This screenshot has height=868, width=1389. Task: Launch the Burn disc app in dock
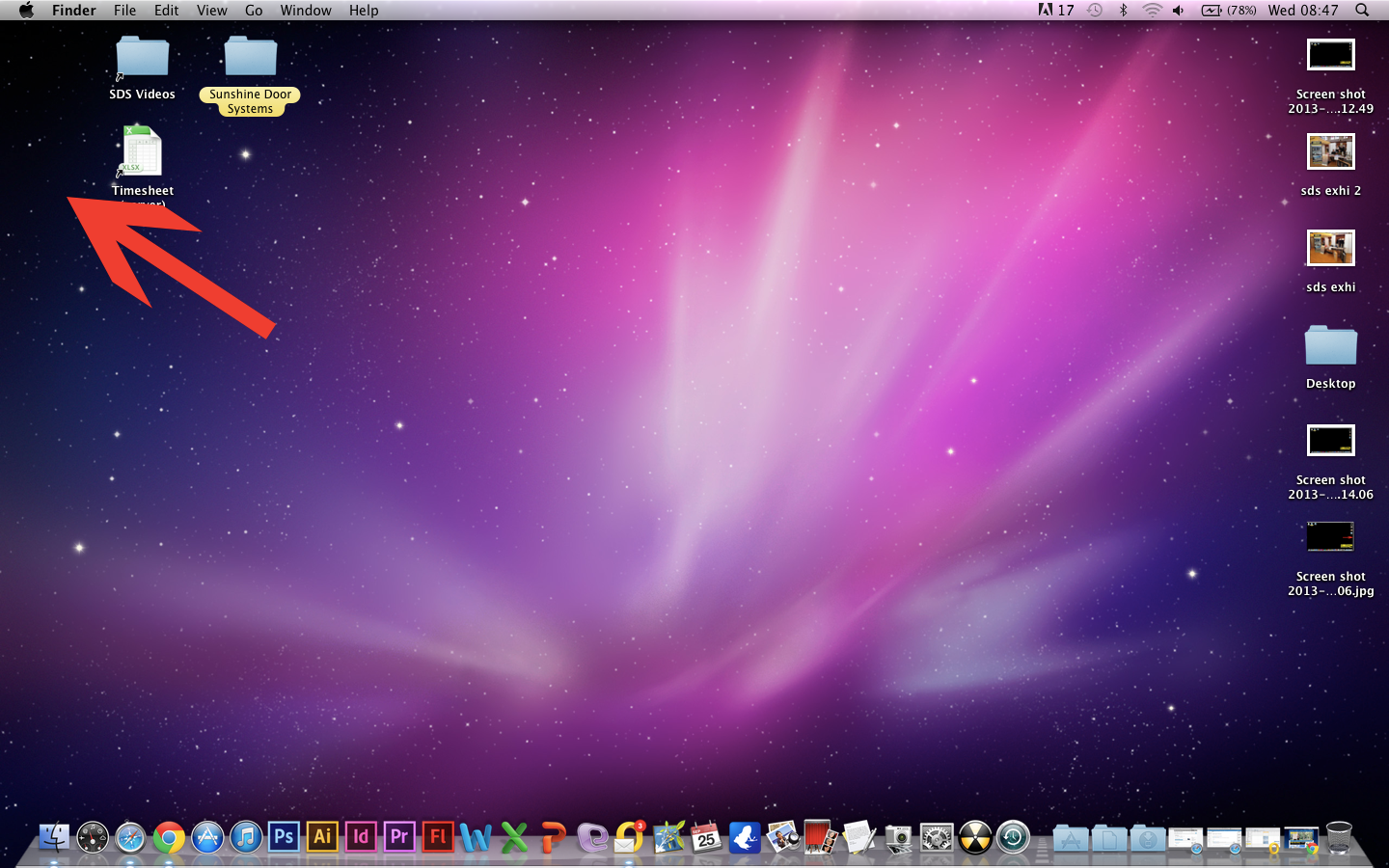coord(974,837)
